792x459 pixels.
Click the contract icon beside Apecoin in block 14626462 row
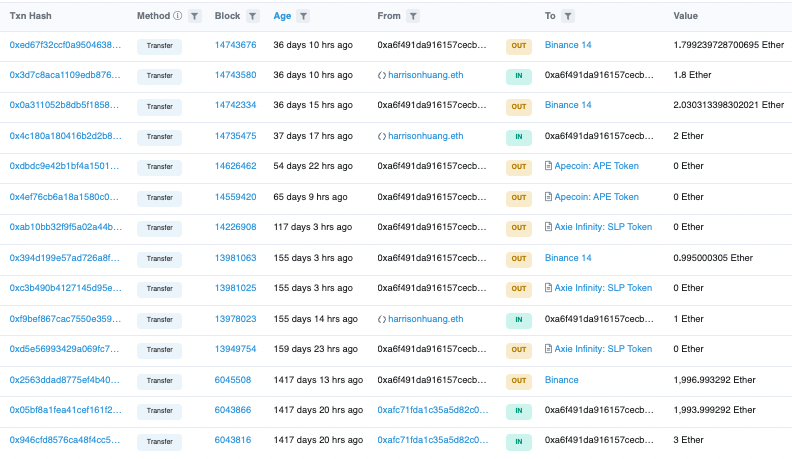548,166
